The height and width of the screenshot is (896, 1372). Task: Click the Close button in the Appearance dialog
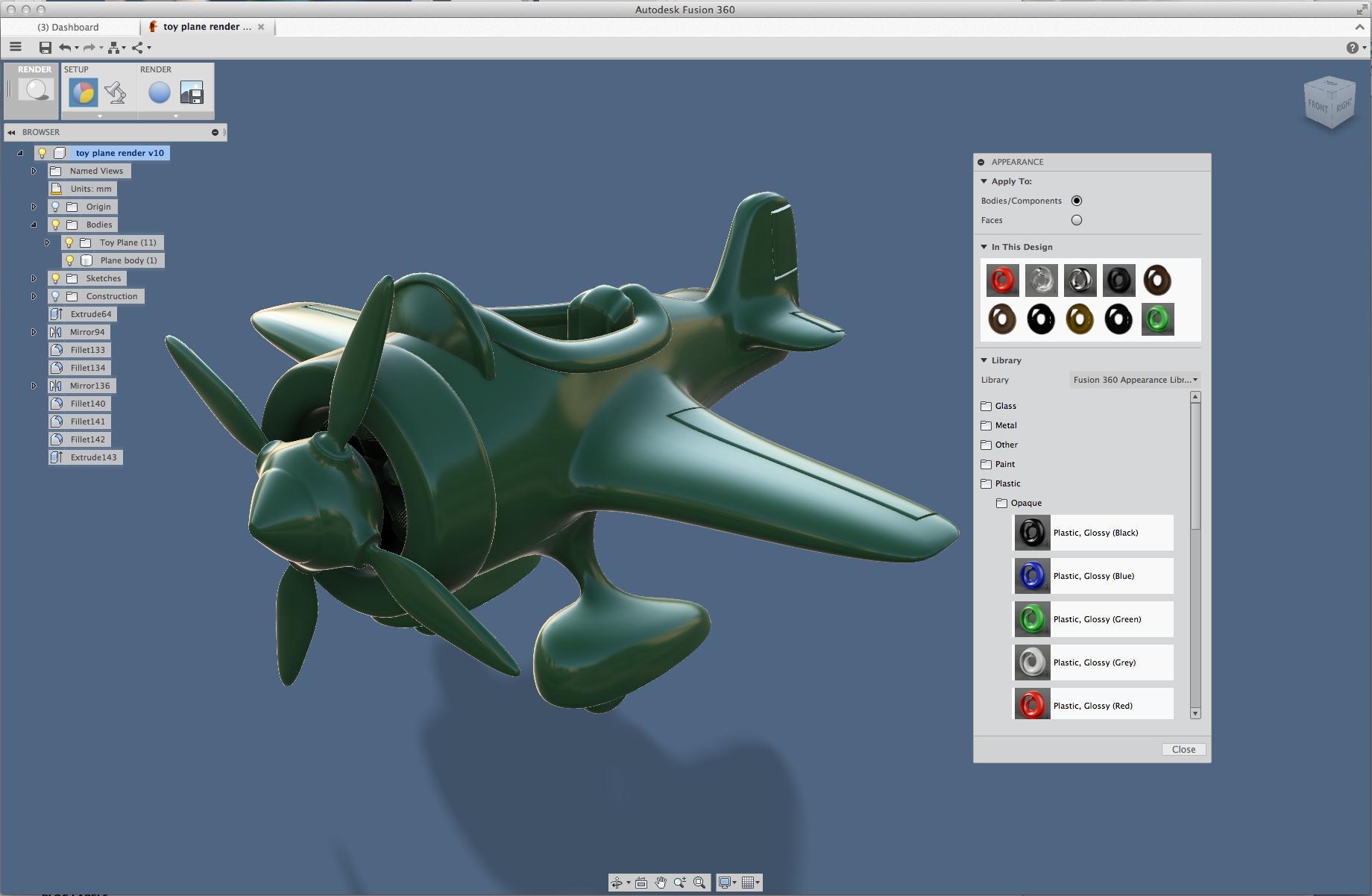[x=1183, y=749]
